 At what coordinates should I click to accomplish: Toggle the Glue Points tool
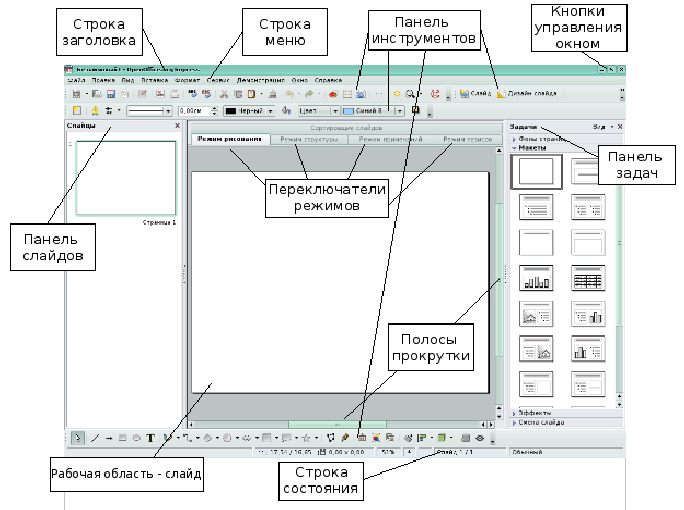point(345,438)
